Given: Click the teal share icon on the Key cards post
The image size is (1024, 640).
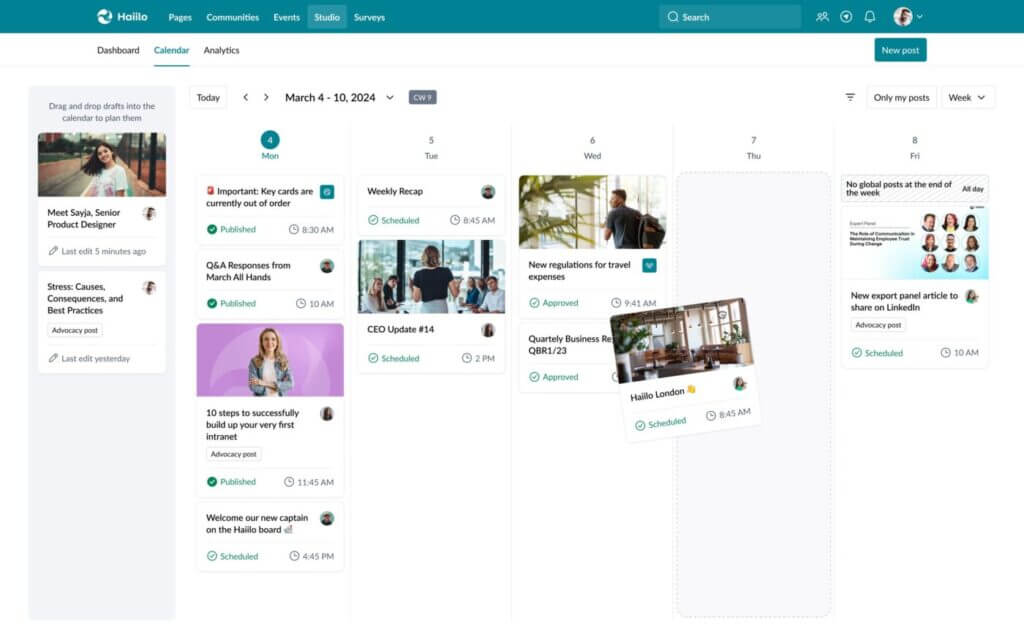Looking at the screenshot, I should point(327,192).
